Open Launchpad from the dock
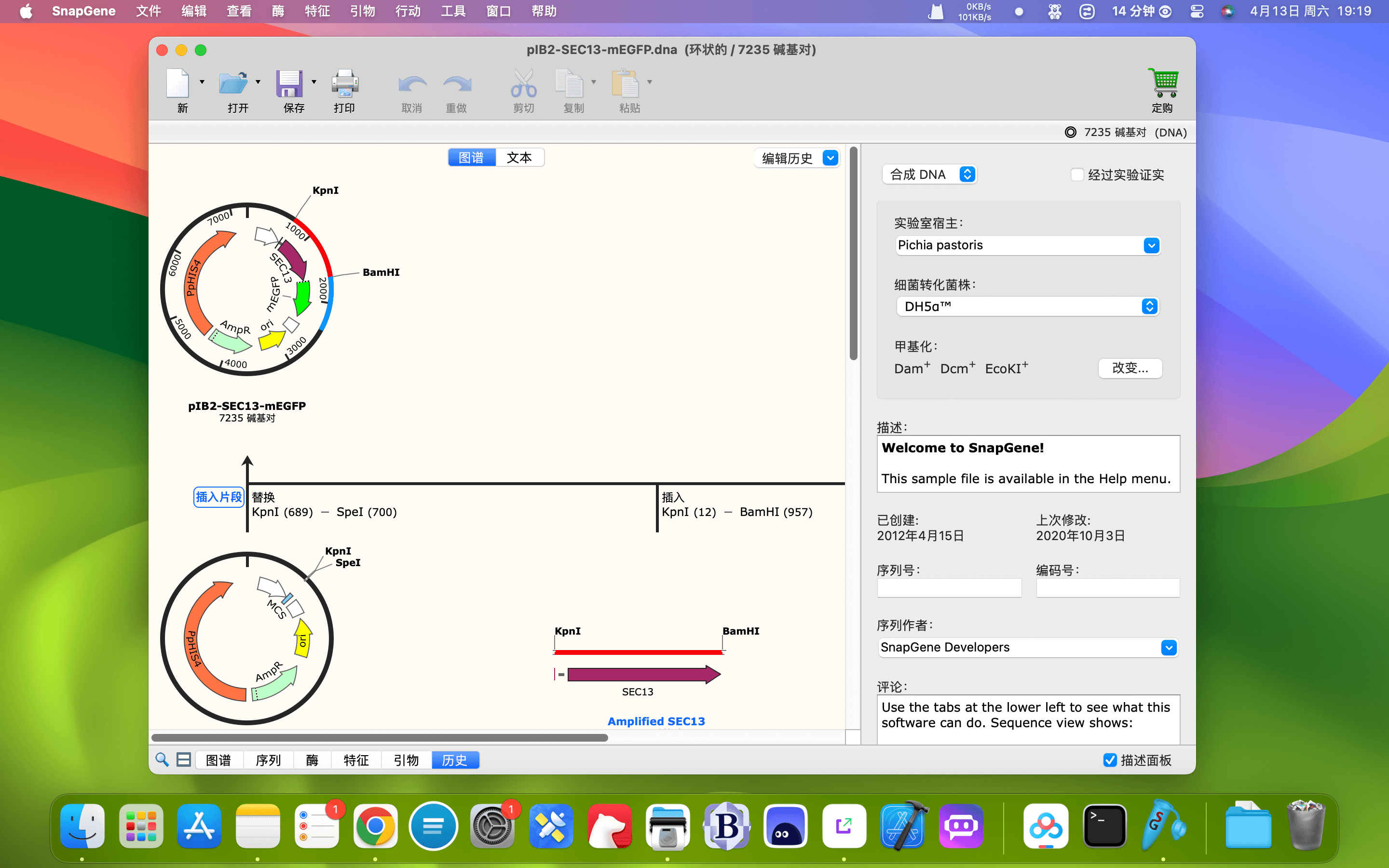Image resolution: width=1389 pixels, height=868 pixels. (141, 826)
